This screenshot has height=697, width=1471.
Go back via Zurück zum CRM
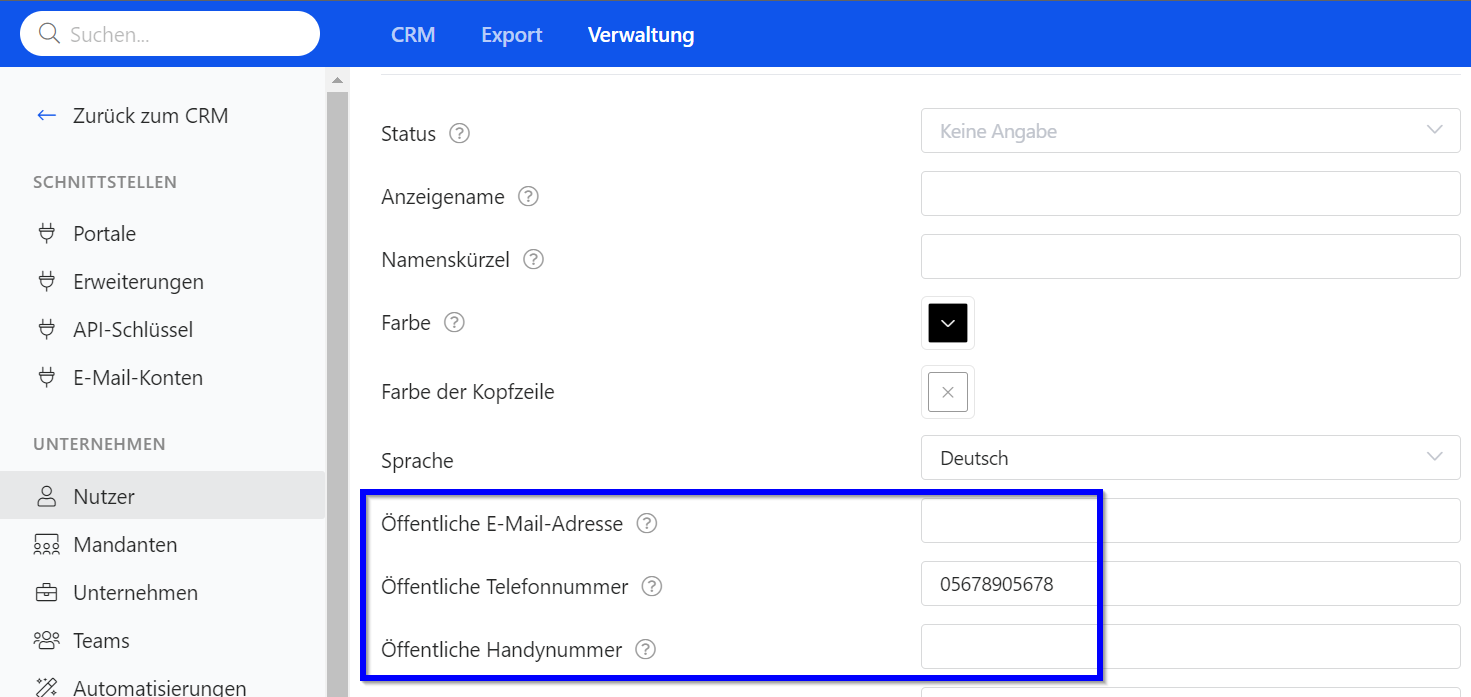coord(150,116)
